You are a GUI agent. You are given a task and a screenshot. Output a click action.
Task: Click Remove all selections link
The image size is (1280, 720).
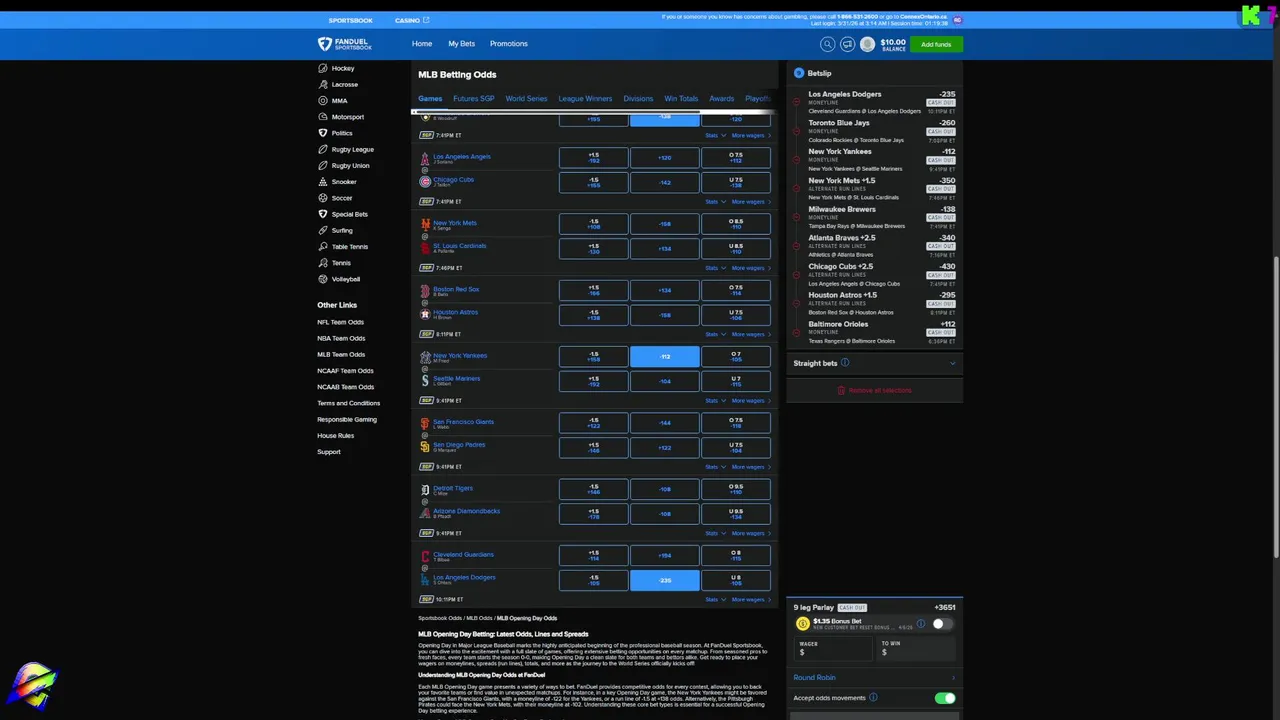(874, 390)
